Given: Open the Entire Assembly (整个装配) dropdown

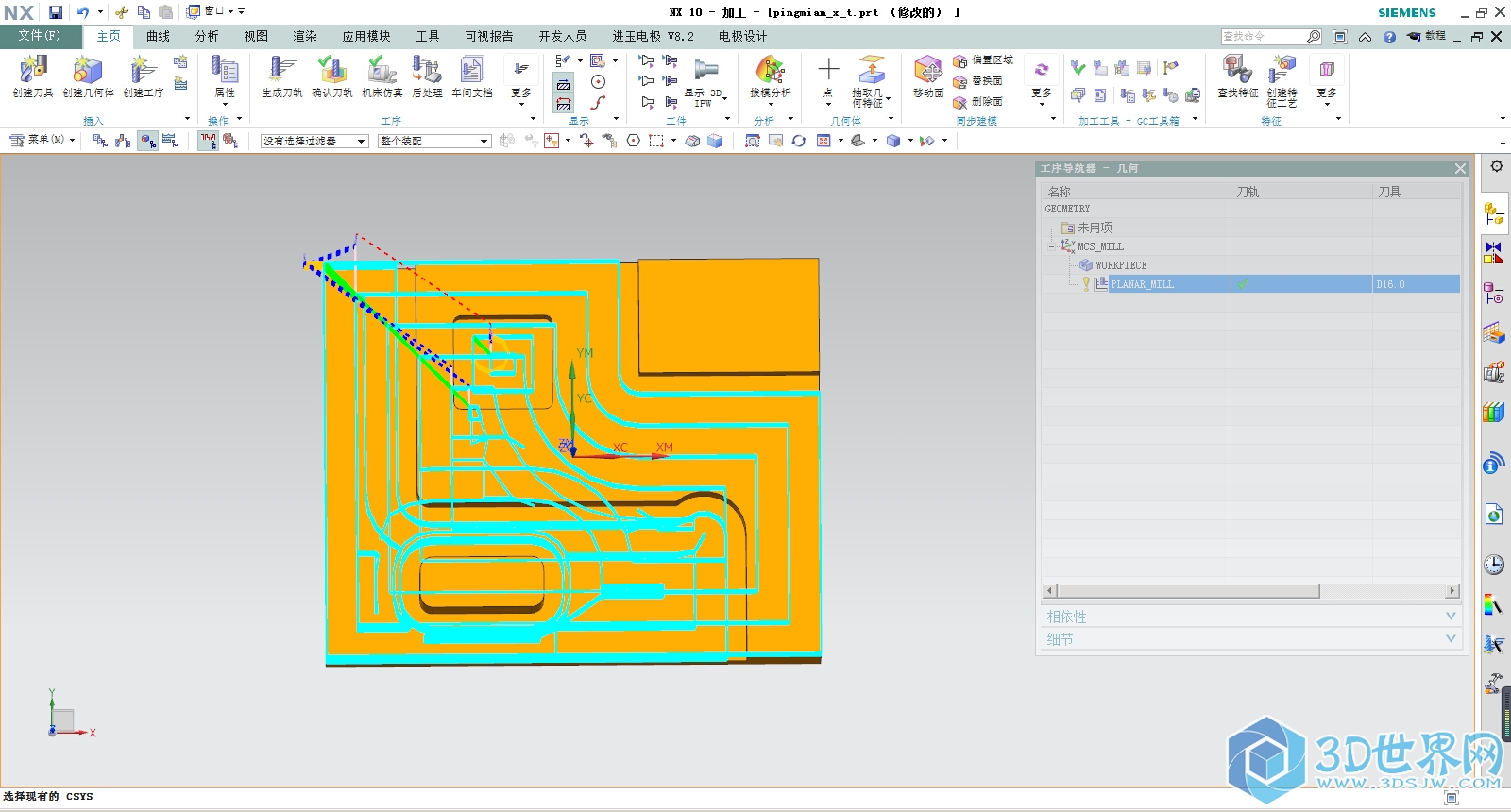Looking at the screenshot, I should pos(434,141).
